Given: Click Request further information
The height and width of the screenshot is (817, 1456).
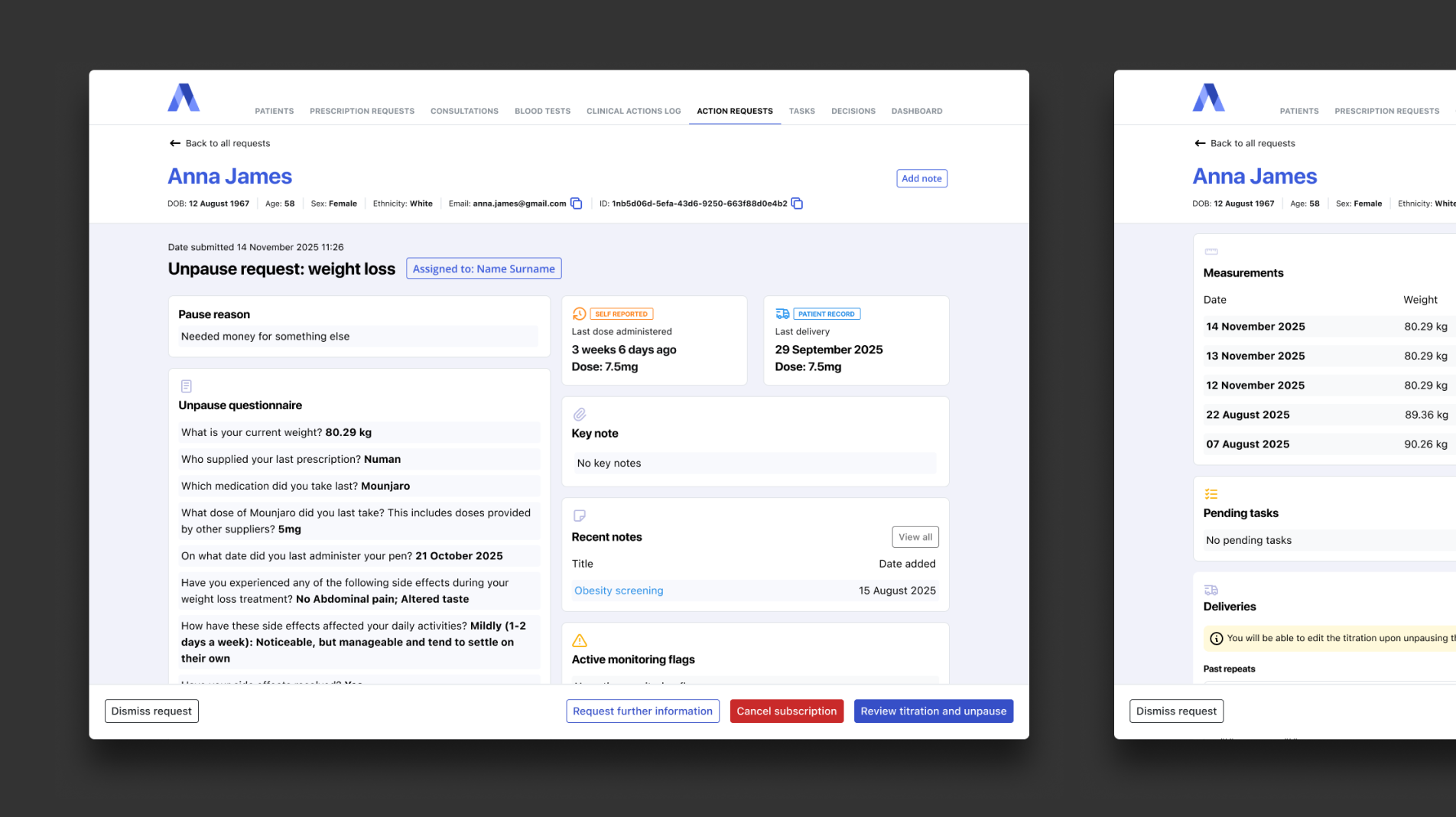Looking at the screenshot, I should point(642,711).
